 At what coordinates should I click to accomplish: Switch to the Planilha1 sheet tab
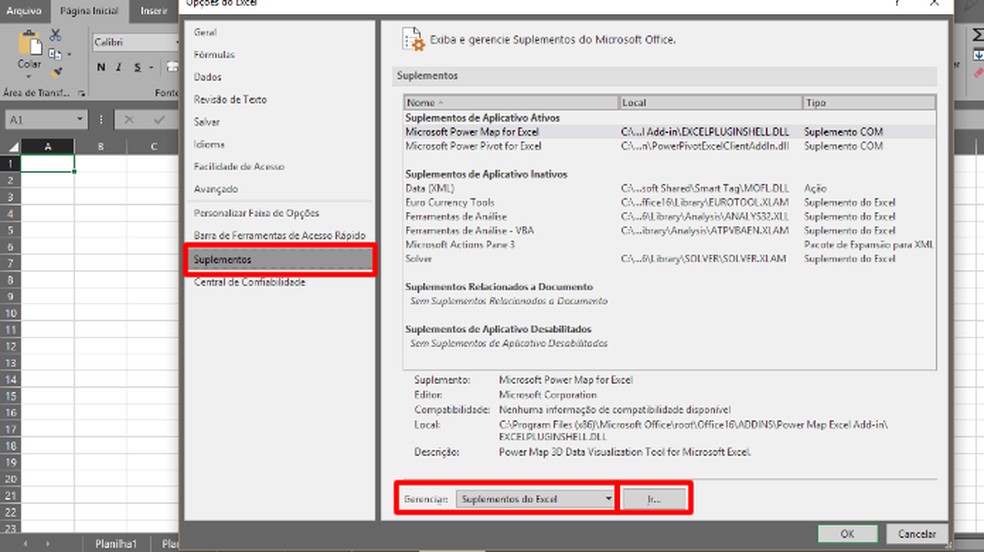coord(116,543)
